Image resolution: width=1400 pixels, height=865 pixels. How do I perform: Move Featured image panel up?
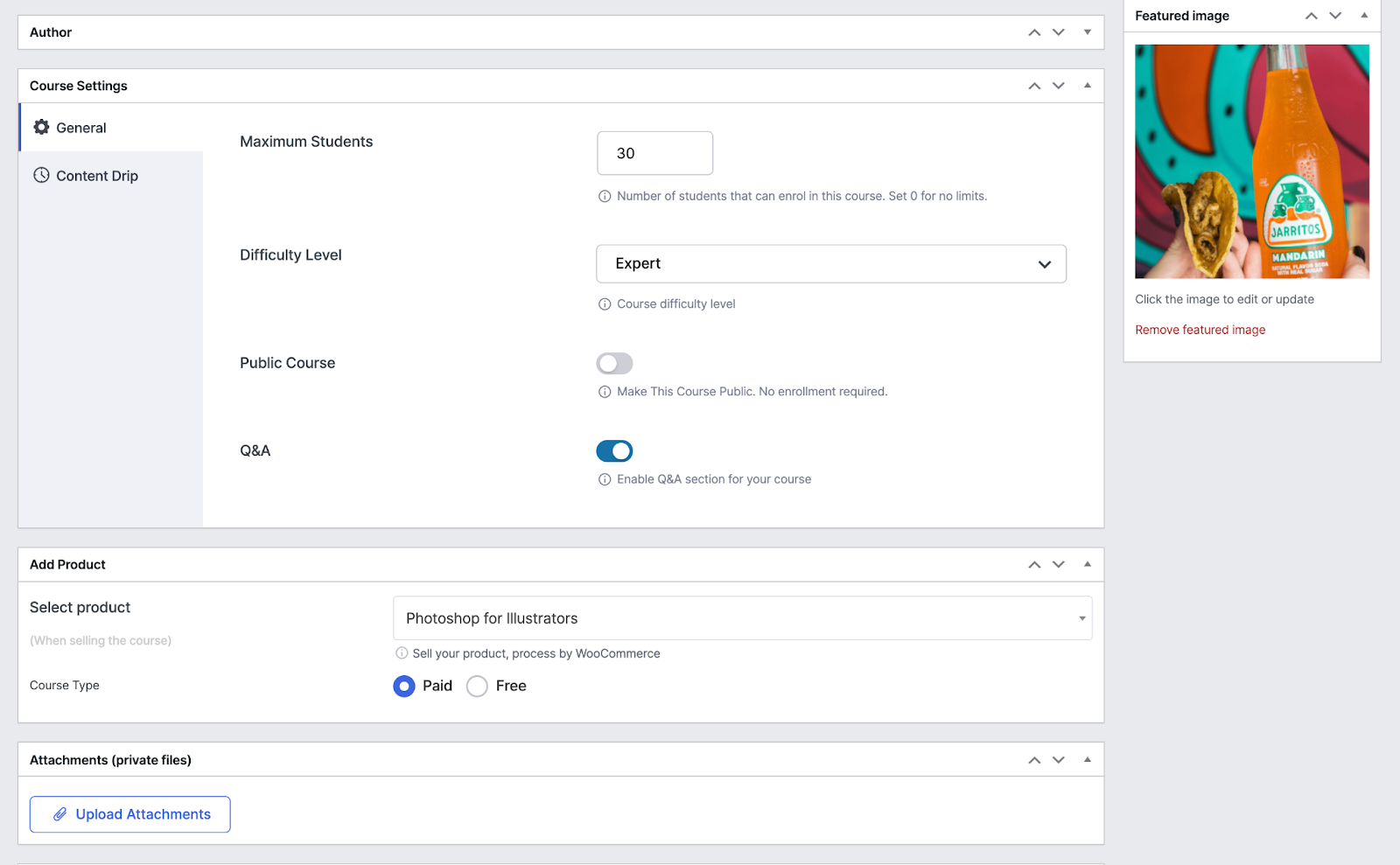(x=1311, y=16)
